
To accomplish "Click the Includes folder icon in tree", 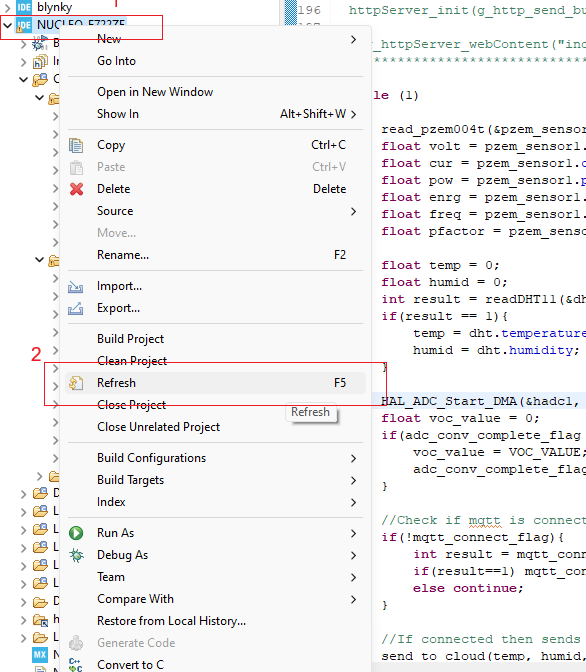I will pos(40,62).
